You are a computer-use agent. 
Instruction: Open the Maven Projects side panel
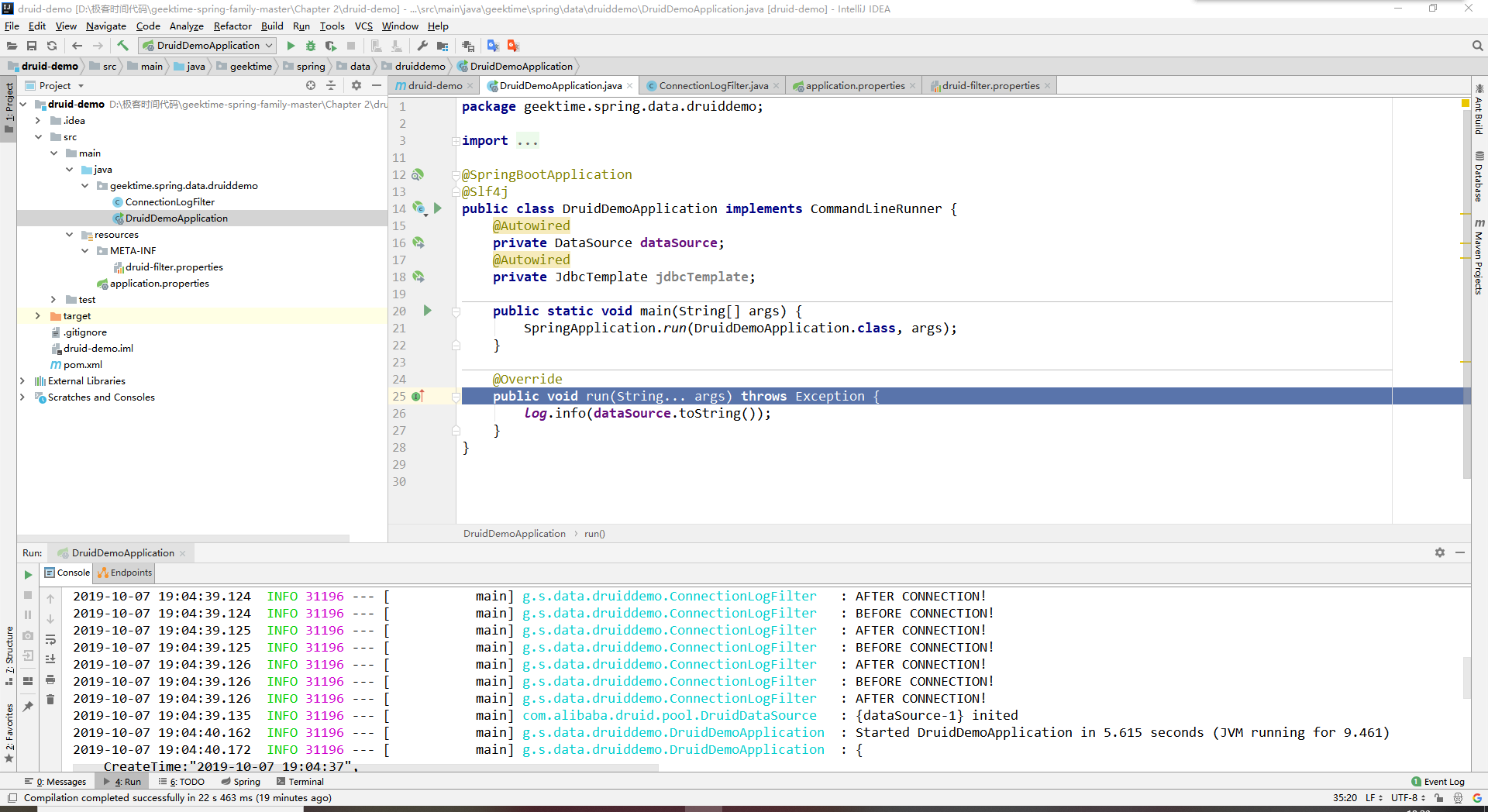click(x=1479, y=256)
